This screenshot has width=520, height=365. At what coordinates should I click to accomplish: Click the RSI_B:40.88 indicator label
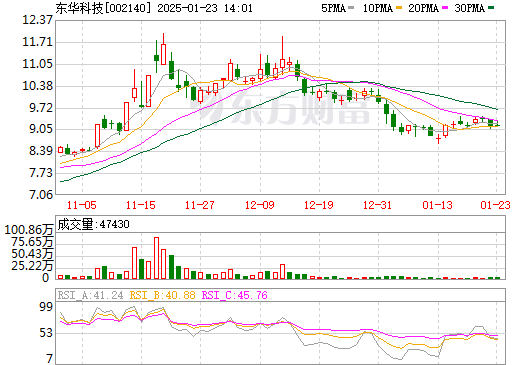[x=162, y=295]
